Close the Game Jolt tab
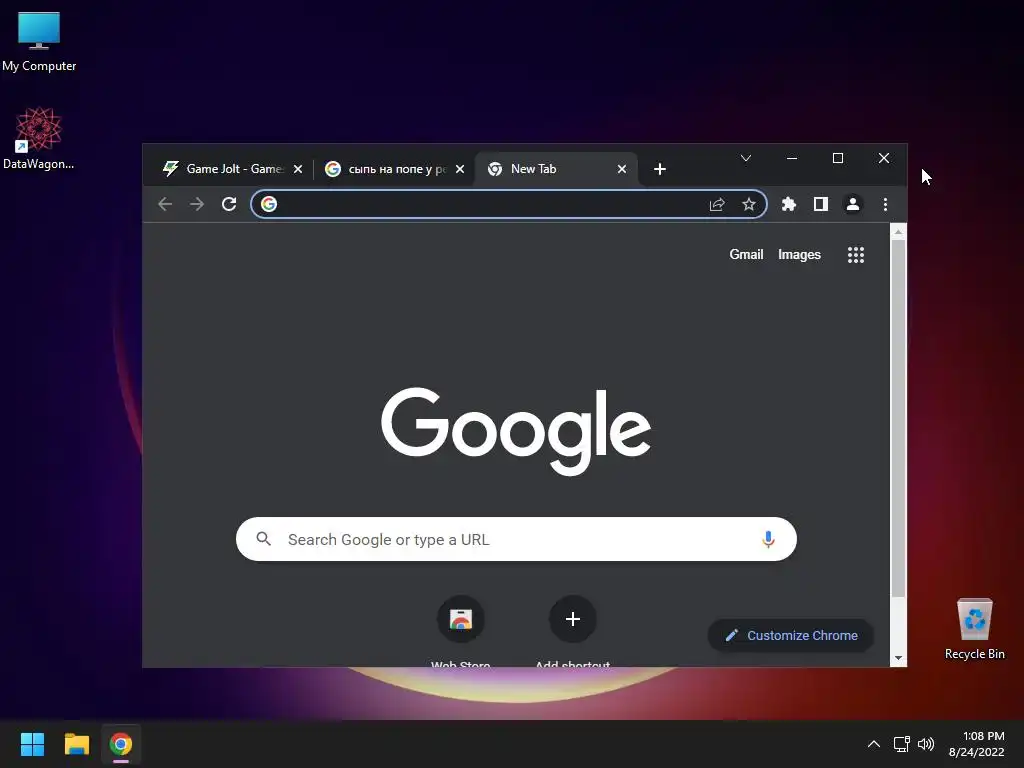 [298, 169]
